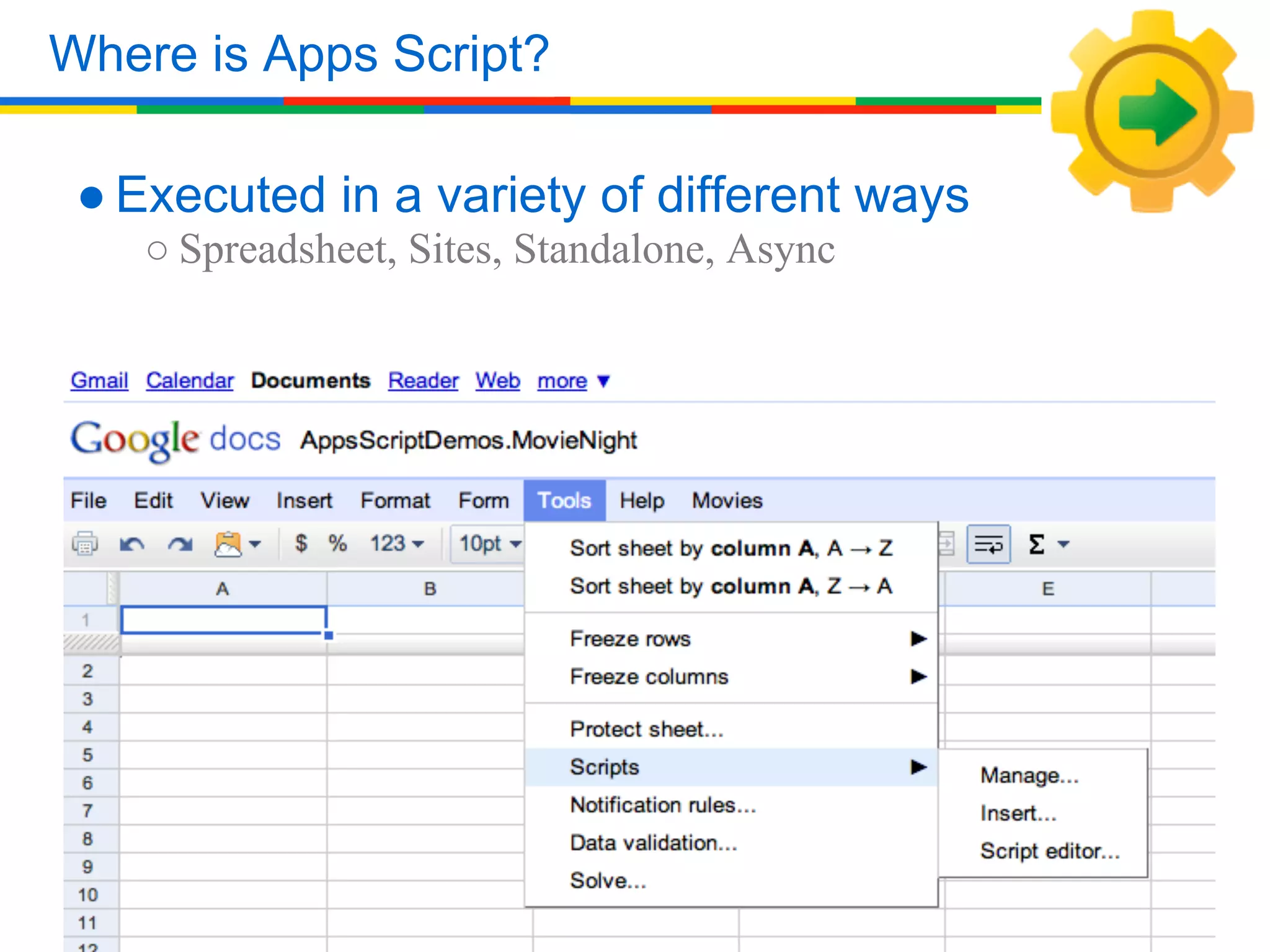Click the frozen row divider handle
This screenshot has height=952, width=1270.
91,643
